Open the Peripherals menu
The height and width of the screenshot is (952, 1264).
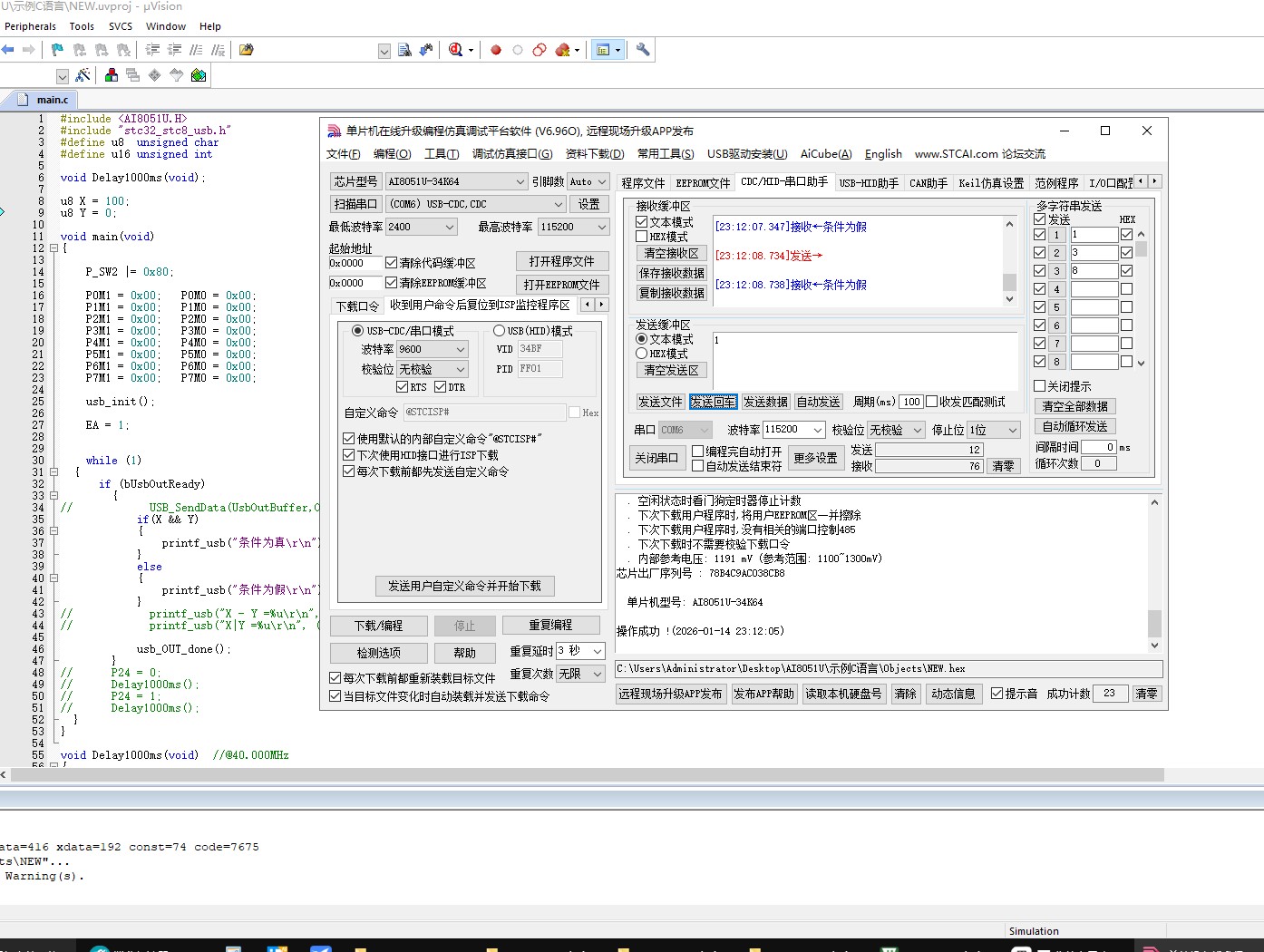pos(30,26)
